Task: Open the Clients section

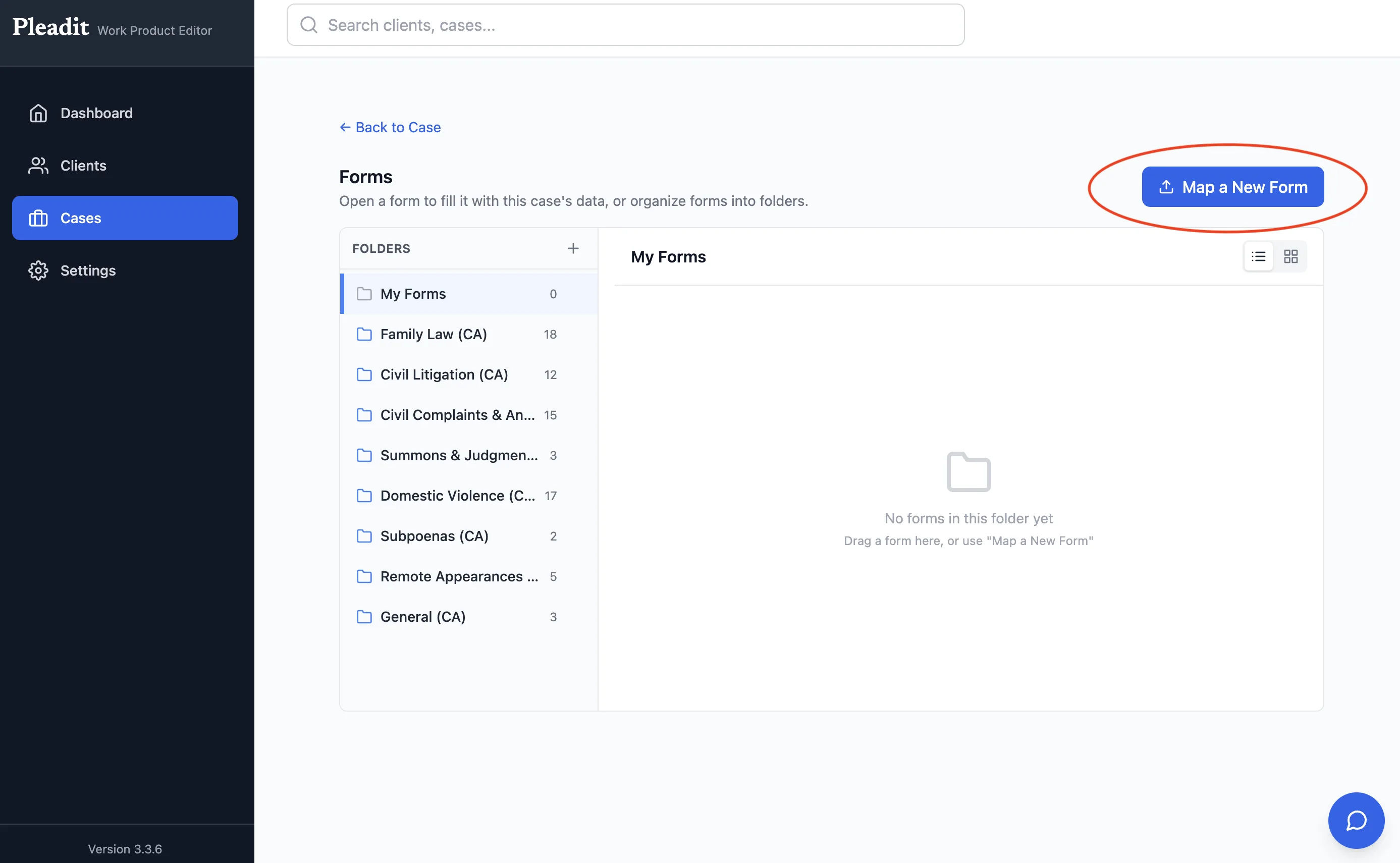Action: (125, 166)
